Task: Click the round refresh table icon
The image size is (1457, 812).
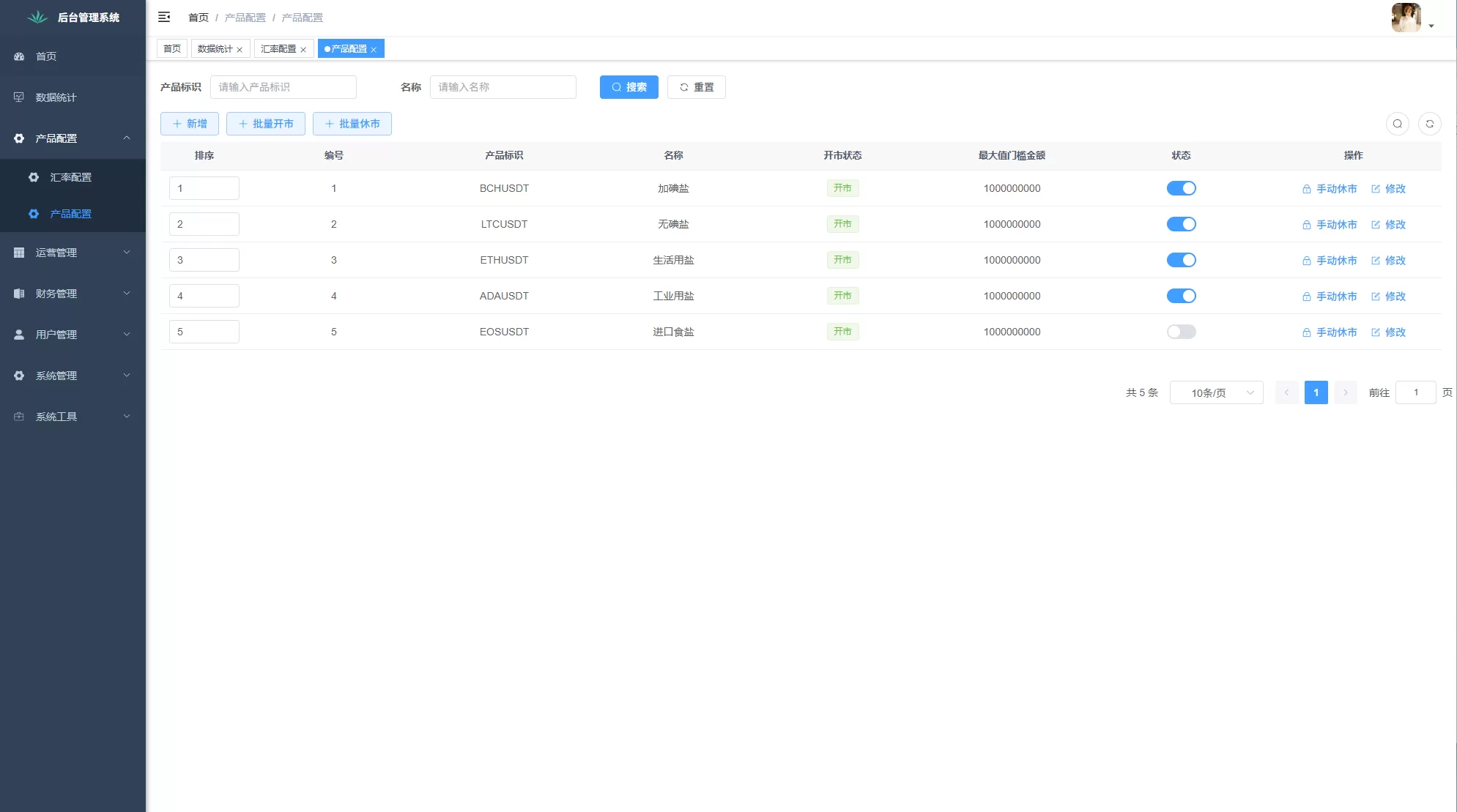Action: click(x=1429, y=124)
